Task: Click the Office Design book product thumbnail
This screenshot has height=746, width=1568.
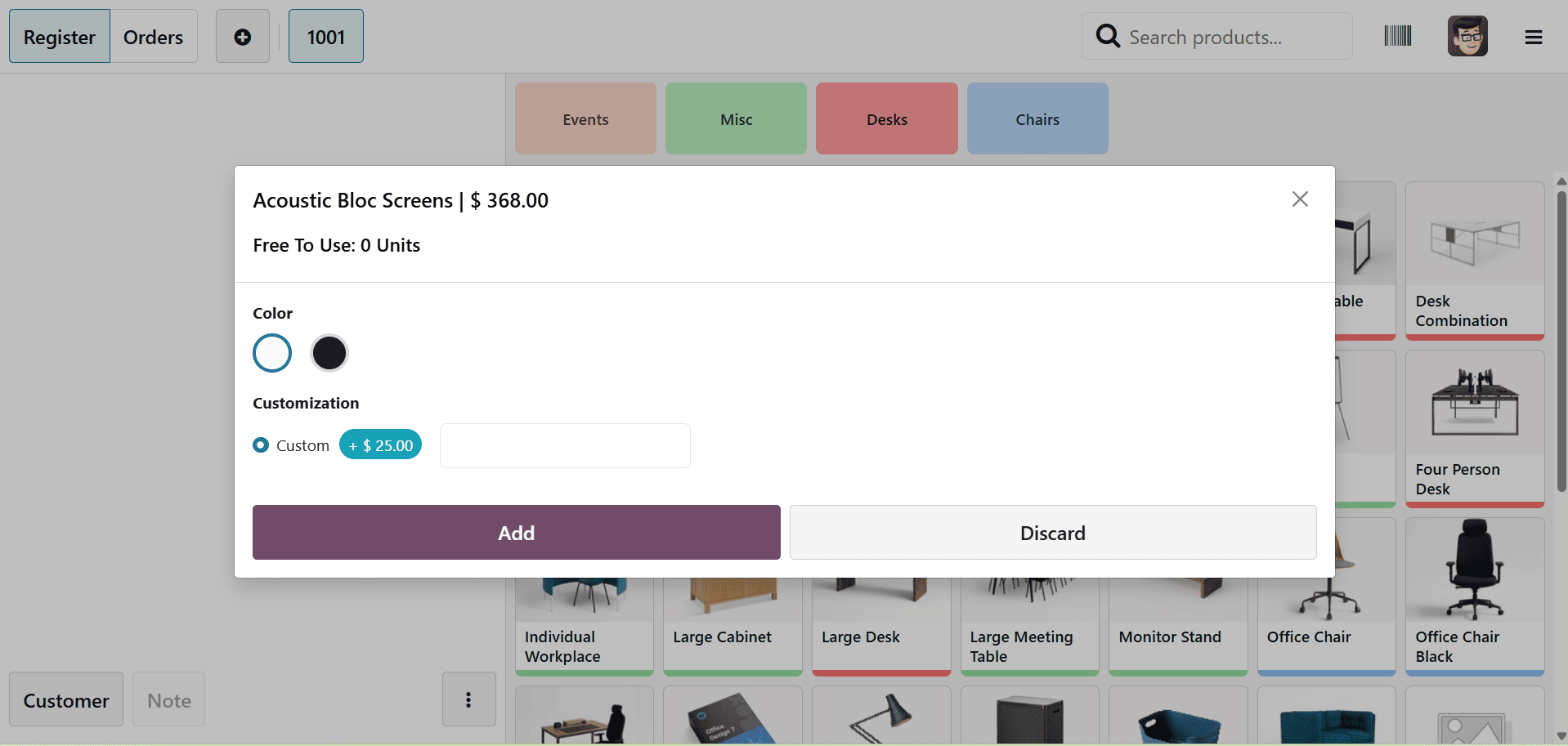Action: pyautogui.click(x=732, y=716)
